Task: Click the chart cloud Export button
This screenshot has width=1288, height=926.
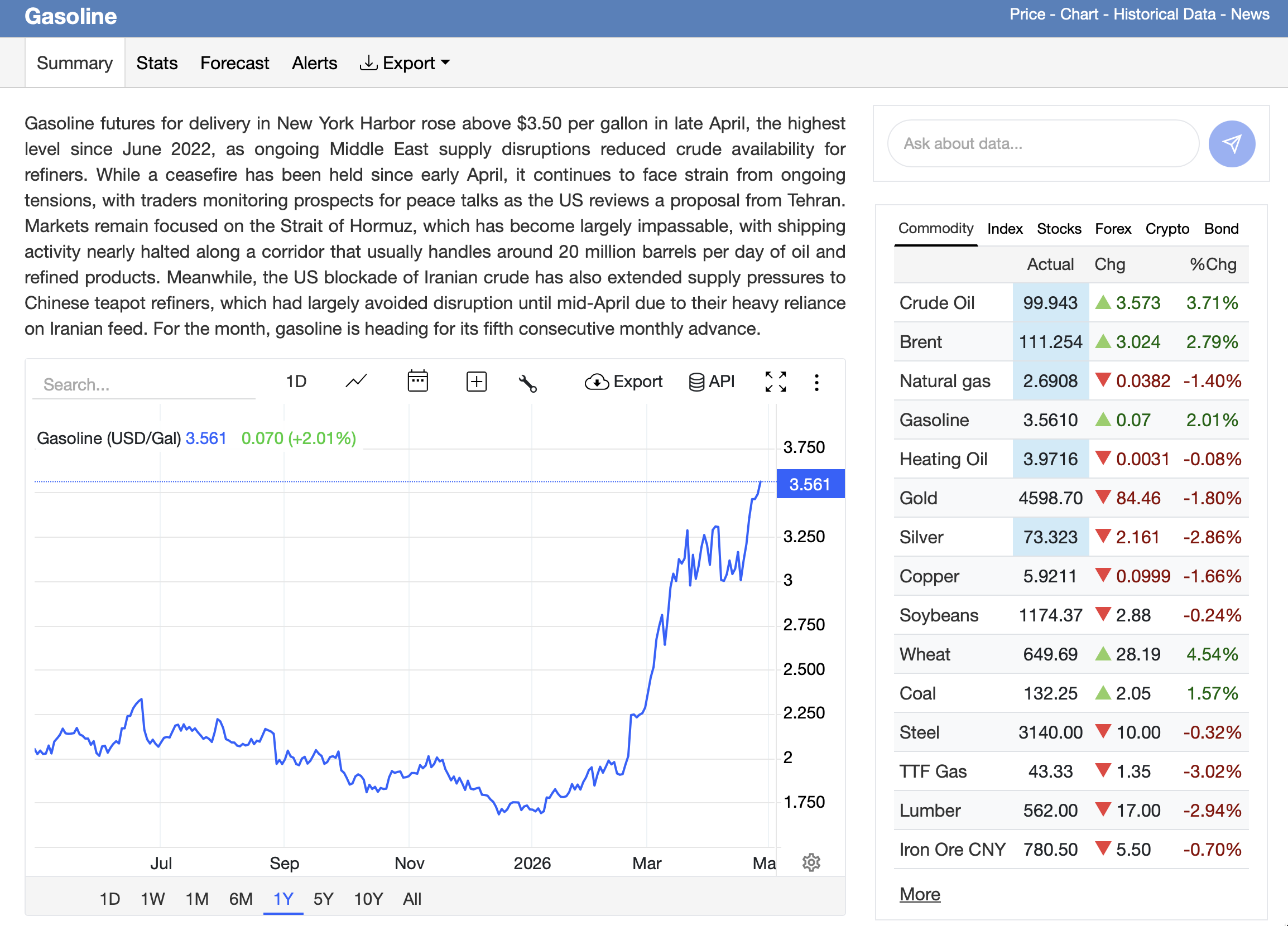Action: [x=623, y=382]
